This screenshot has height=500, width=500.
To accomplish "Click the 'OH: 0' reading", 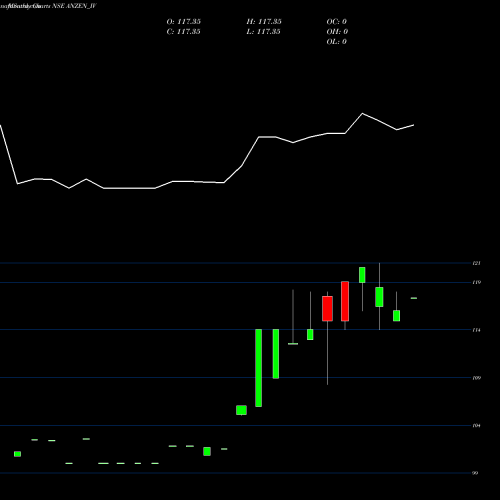I will pos(337,32).
